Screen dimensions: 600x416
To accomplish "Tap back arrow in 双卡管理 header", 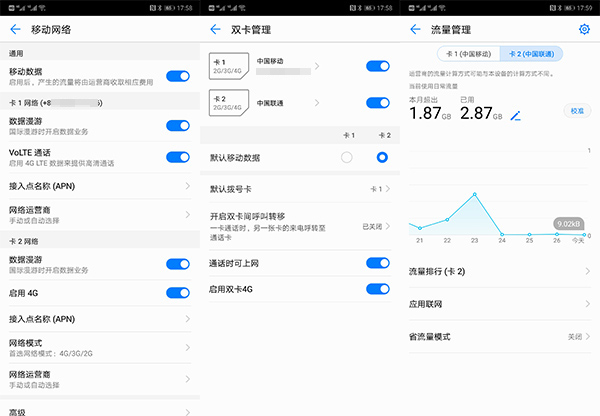I will [215, 30].
